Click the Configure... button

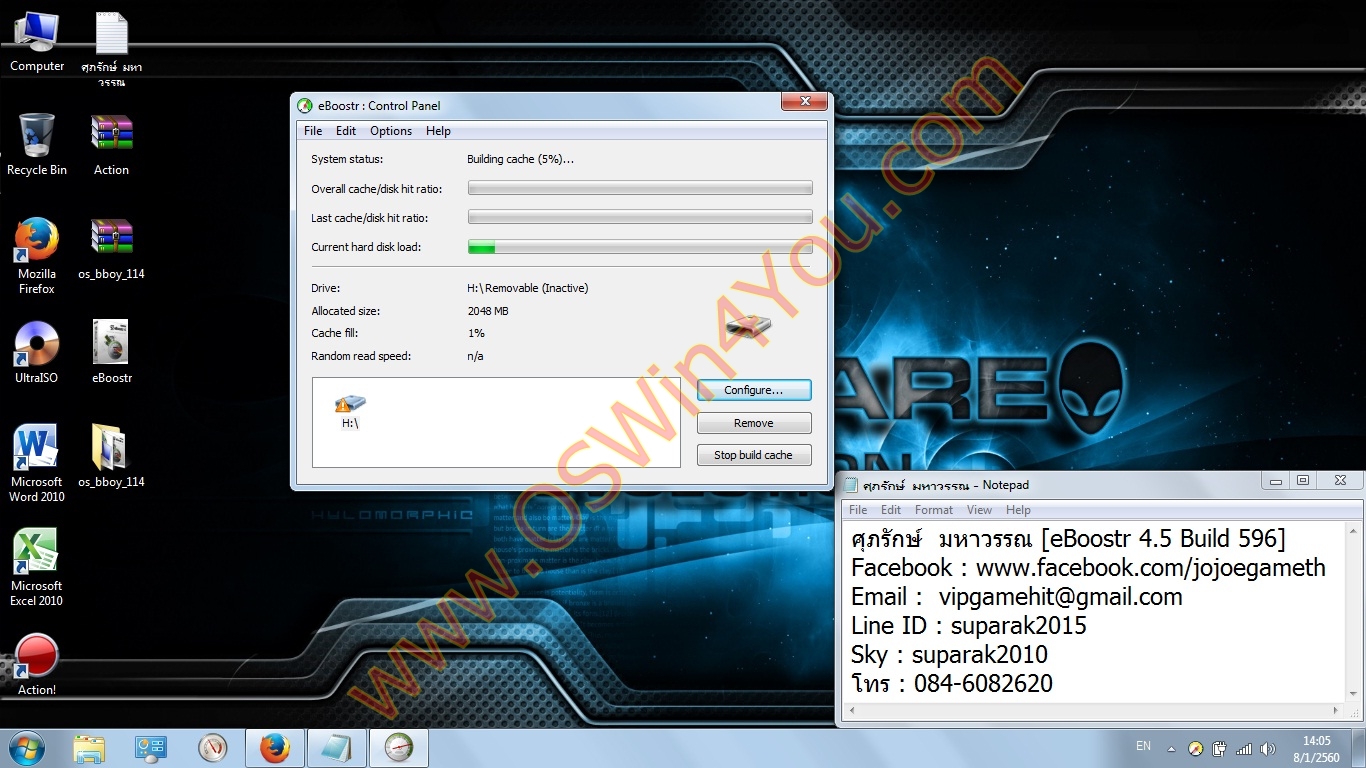tap(754, 390)
